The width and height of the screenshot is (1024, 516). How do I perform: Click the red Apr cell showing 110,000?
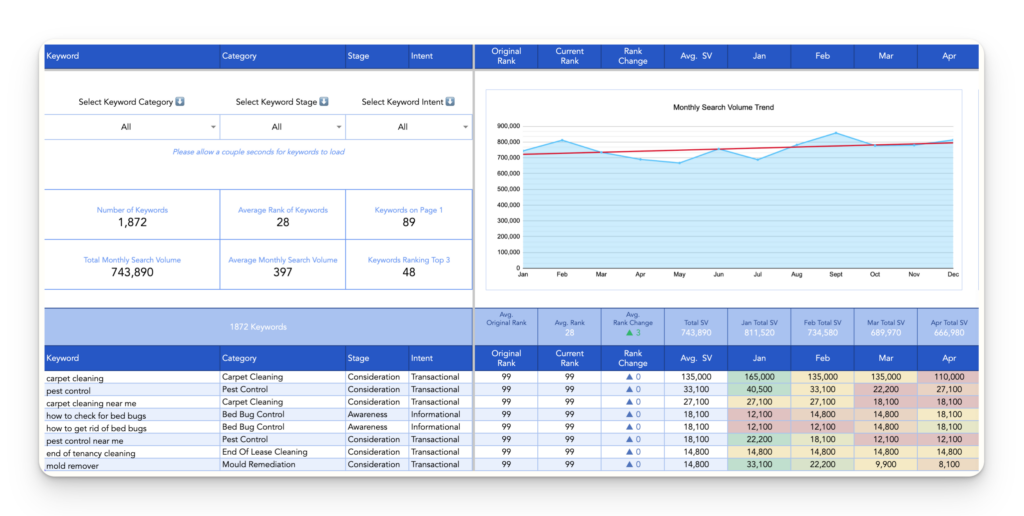[949, 377]
